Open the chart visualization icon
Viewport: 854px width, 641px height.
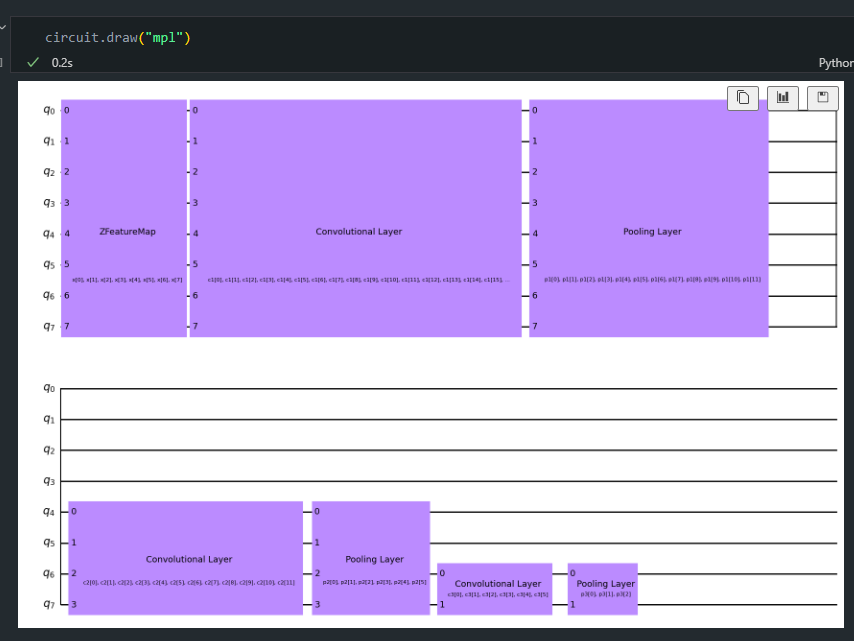click(x=782, y=97)
